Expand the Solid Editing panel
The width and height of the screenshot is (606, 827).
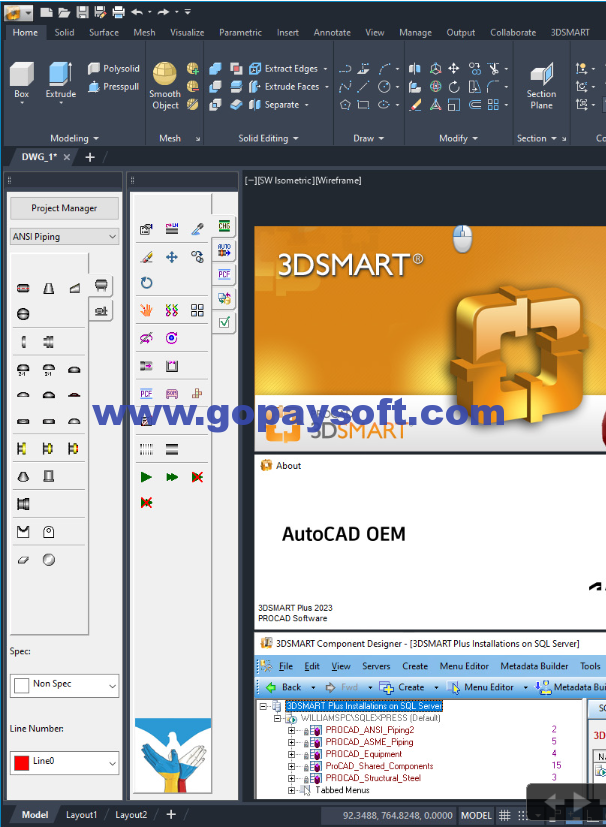[268, 138]
